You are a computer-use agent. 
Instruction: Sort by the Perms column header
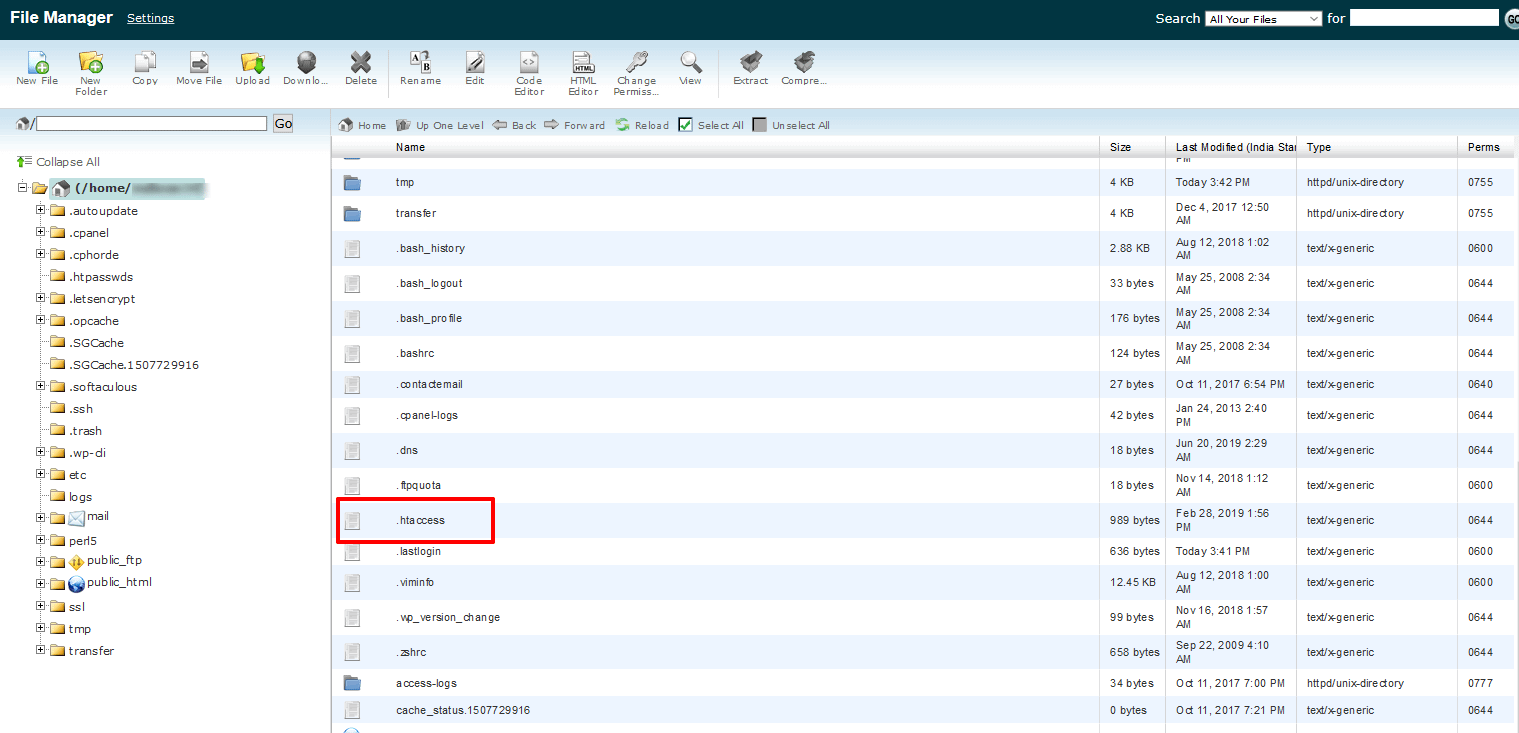pyautogui.click(x=1484, y=147)
